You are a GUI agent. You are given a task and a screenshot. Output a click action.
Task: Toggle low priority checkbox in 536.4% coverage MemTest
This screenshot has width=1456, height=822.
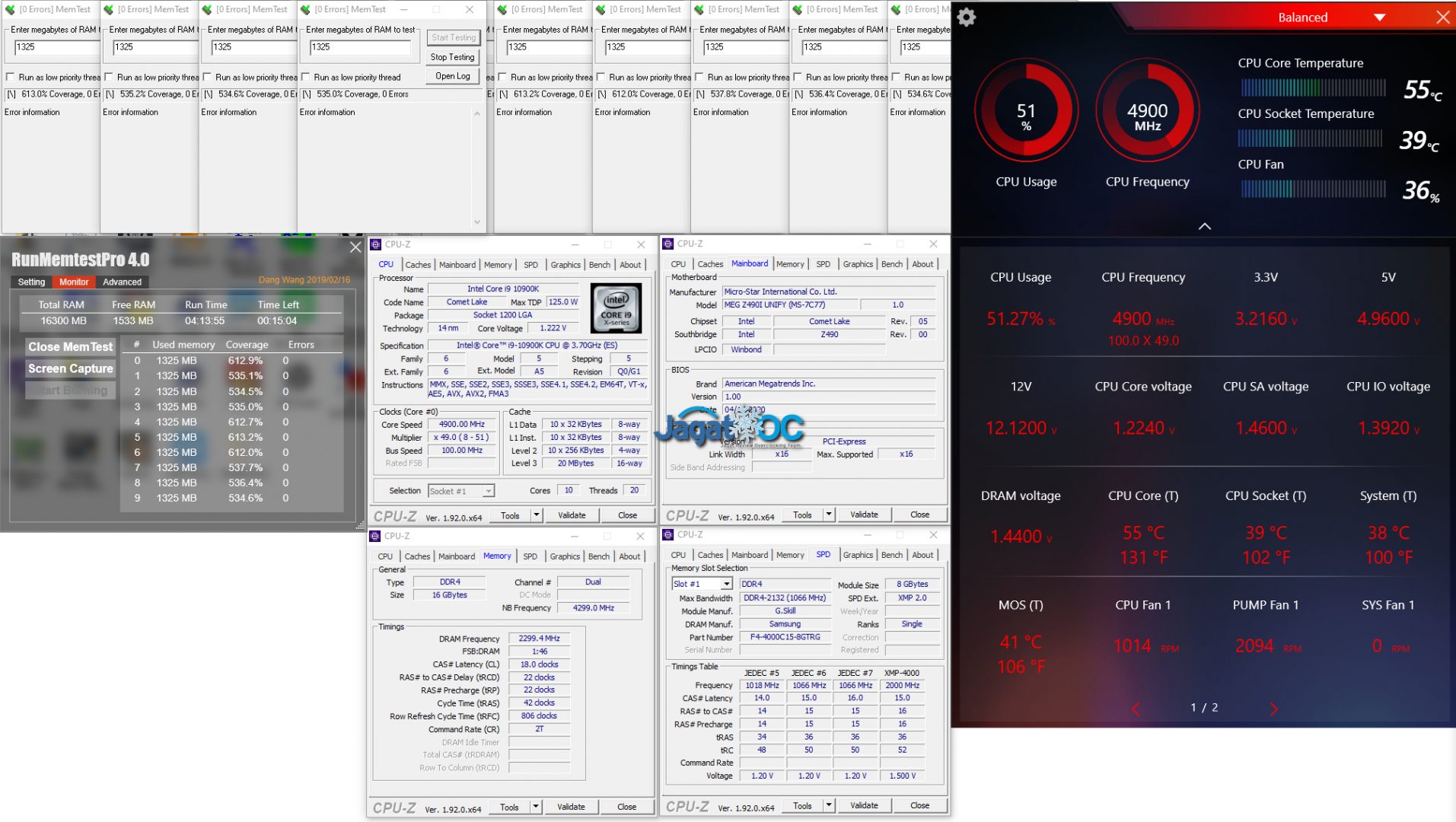tap(798, 77)
